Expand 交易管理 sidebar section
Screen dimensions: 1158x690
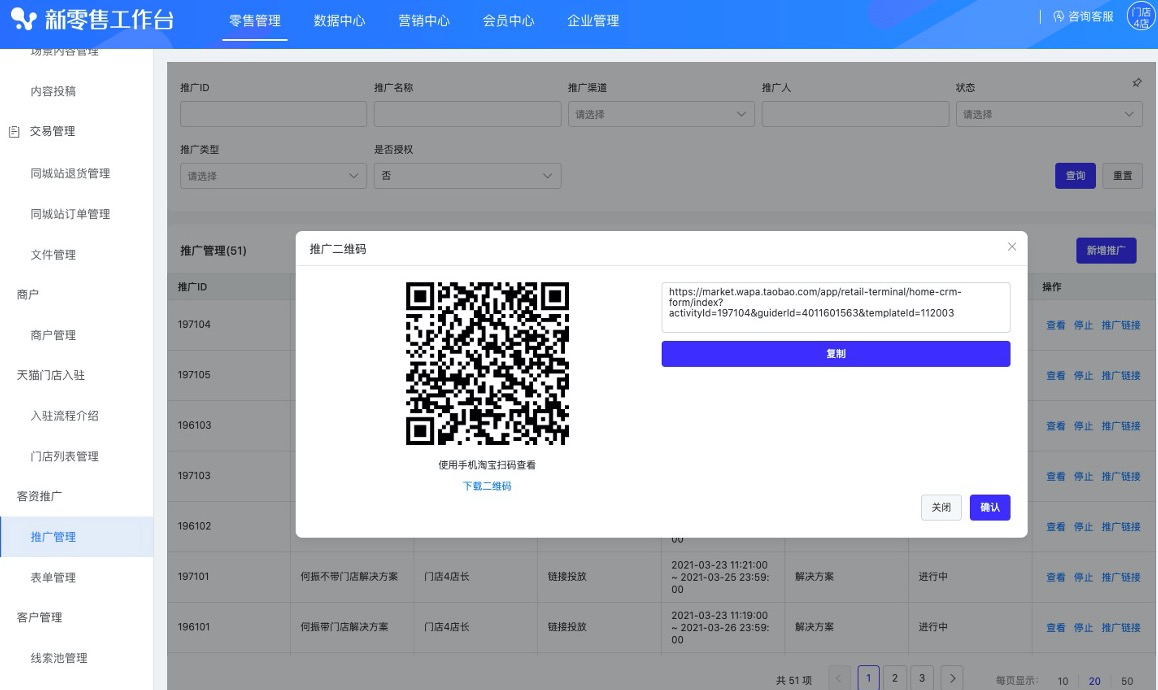[52, 131]
